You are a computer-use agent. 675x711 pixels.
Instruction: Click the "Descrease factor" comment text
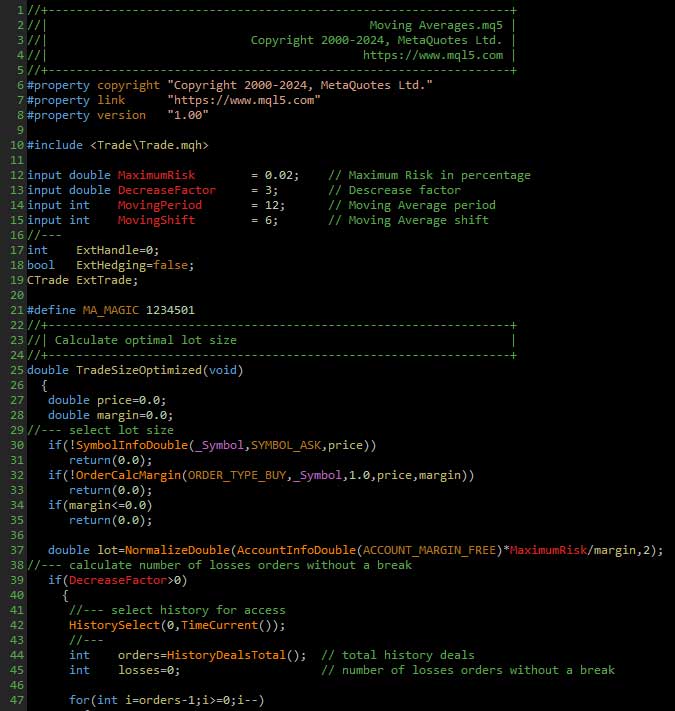[404, 190]
